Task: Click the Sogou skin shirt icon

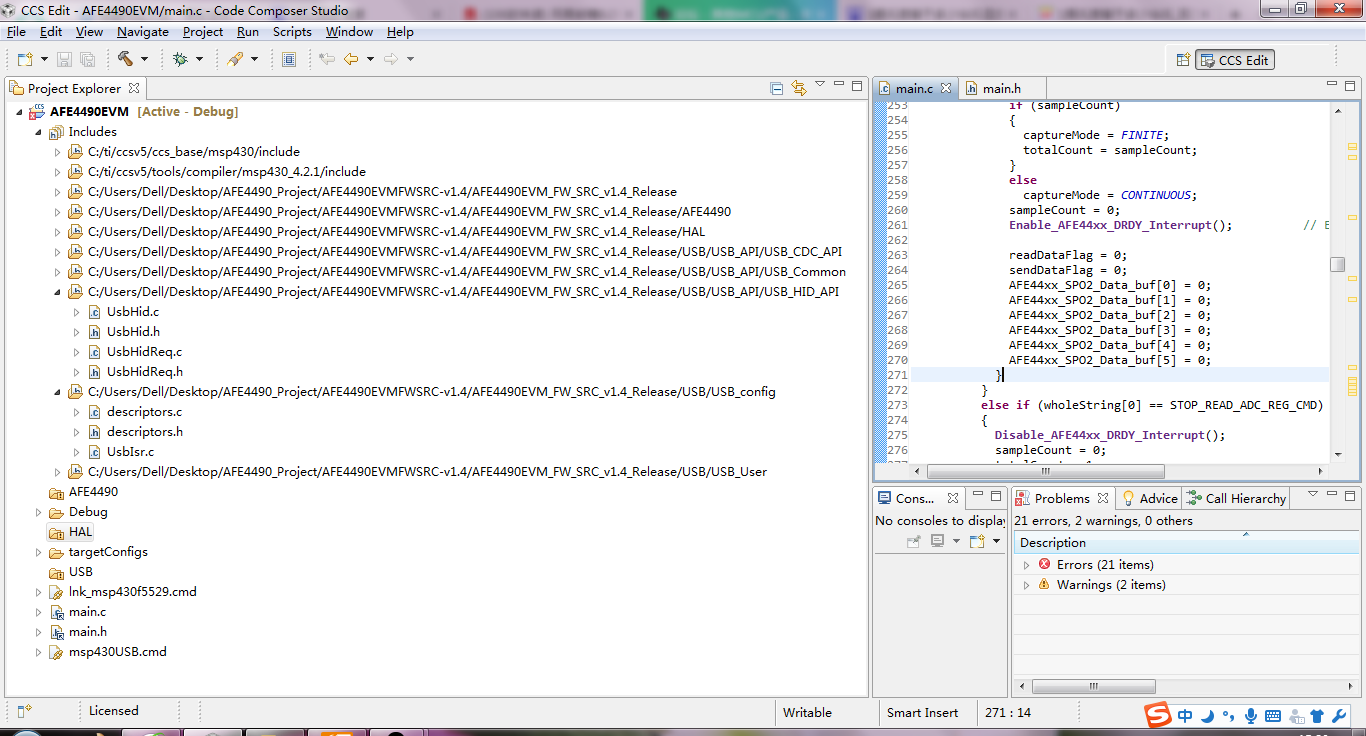Action: pyautogui.click(x=1317, y=716)
